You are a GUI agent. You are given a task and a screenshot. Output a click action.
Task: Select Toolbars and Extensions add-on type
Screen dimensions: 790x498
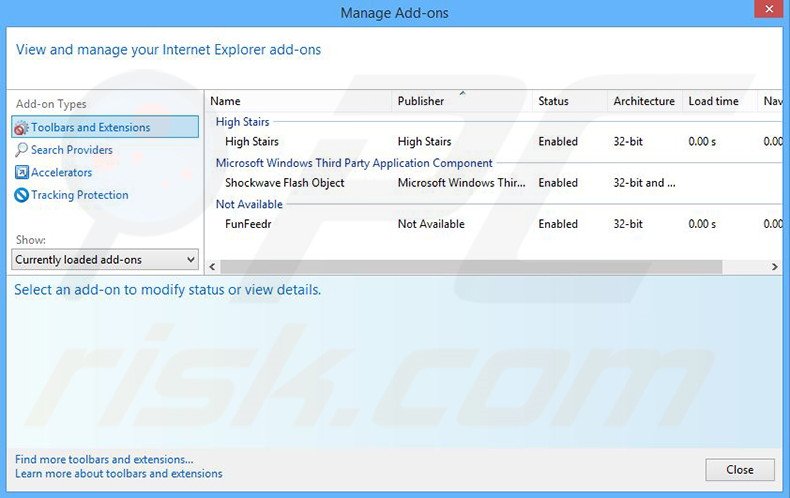[x=105, y=127]
